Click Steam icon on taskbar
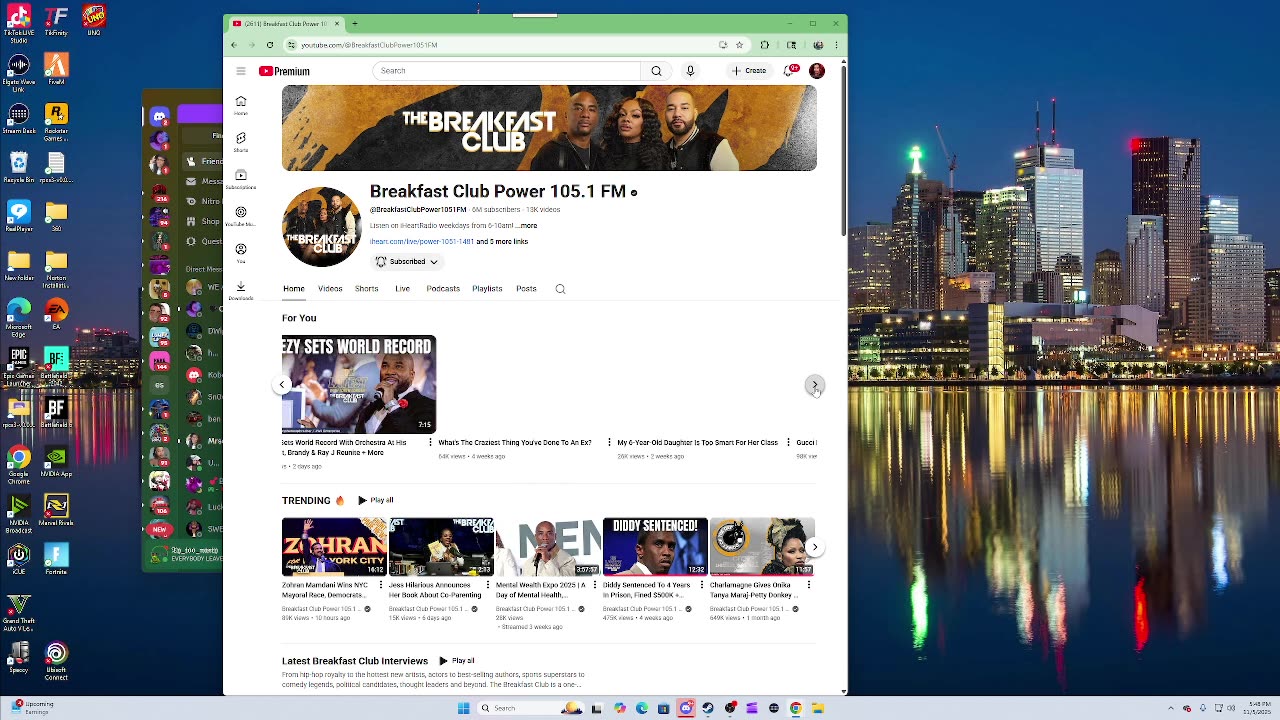Screen dimensions: 1280x720 [708, 708]
